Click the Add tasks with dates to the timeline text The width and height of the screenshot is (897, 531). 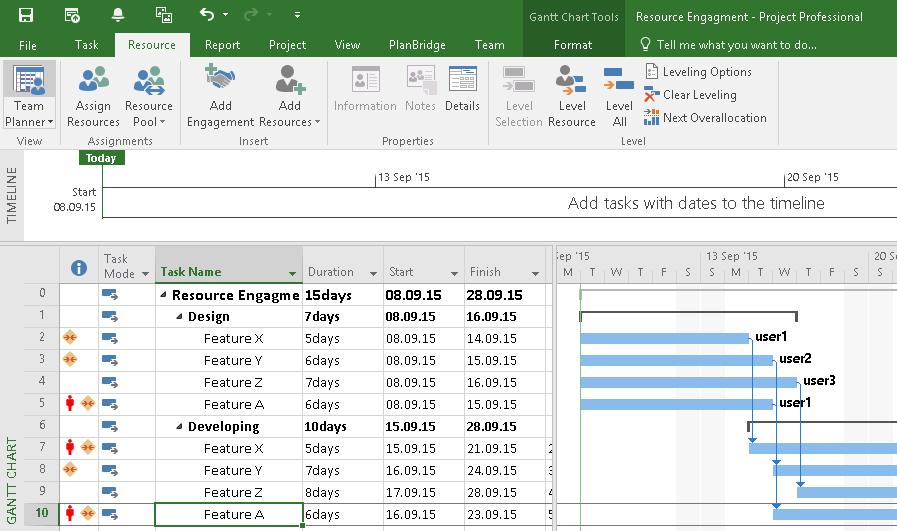(696, 203)
